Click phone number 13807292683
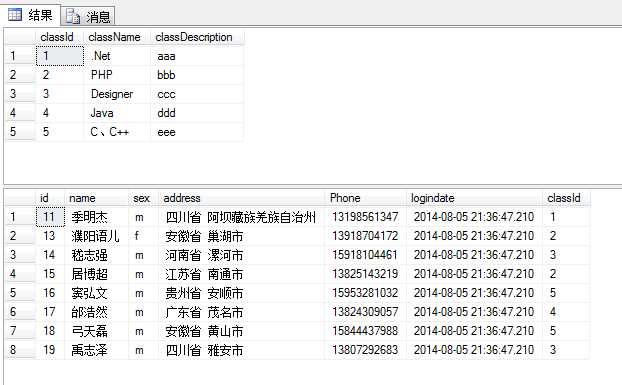This screenshot has width=622, height=385. [x=365, y=350]
